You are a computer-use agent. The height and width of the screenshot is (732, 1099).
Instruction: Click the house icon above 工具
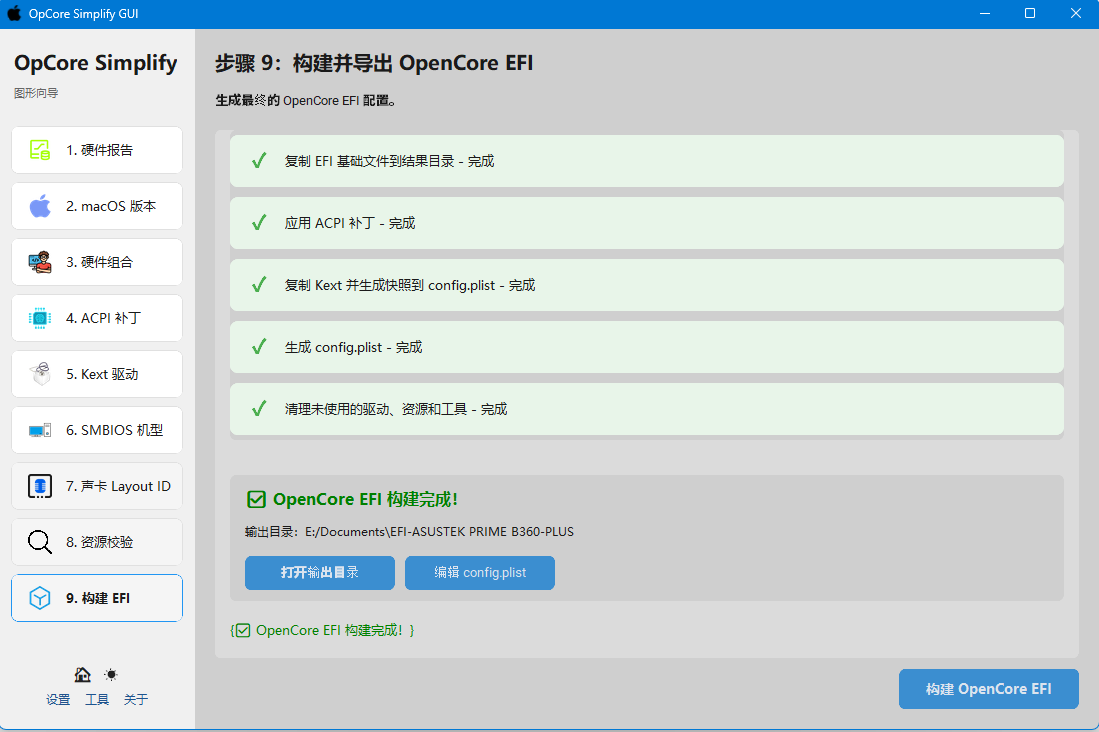(x=83, y=675)
